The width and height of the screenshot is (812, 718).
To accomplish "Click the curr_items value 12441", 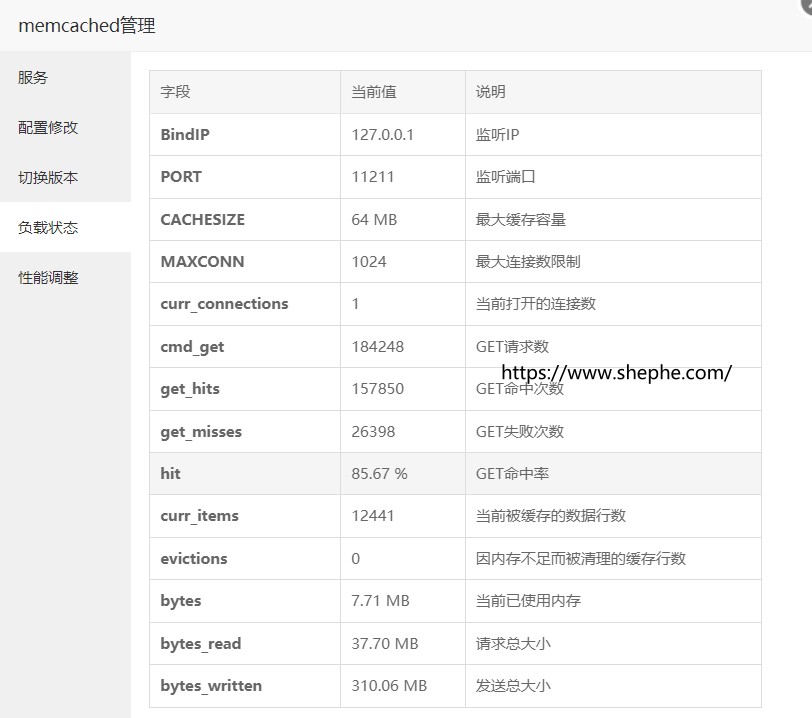I will pyautogui.click(x=373, y=516).
